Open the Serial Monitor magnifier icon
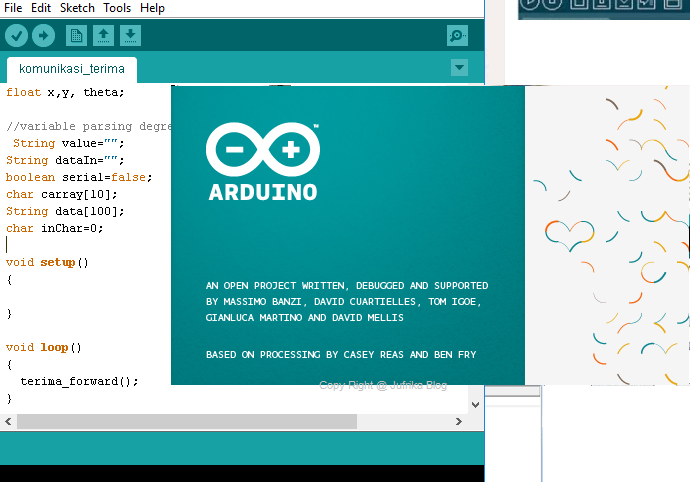 pos(457,36)
